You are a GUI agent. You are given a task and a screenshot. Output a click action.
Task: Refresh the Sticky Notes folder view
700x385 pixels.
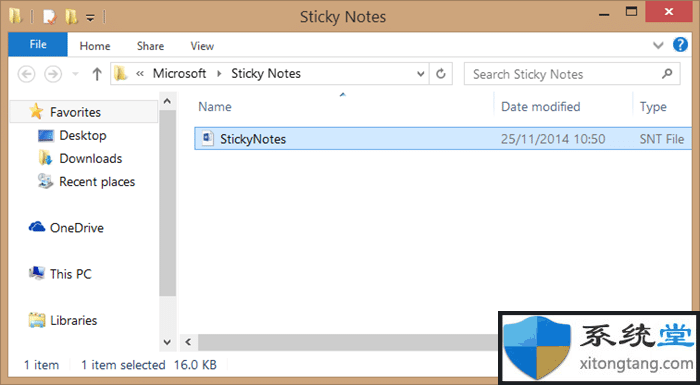(x=441, y=74)
